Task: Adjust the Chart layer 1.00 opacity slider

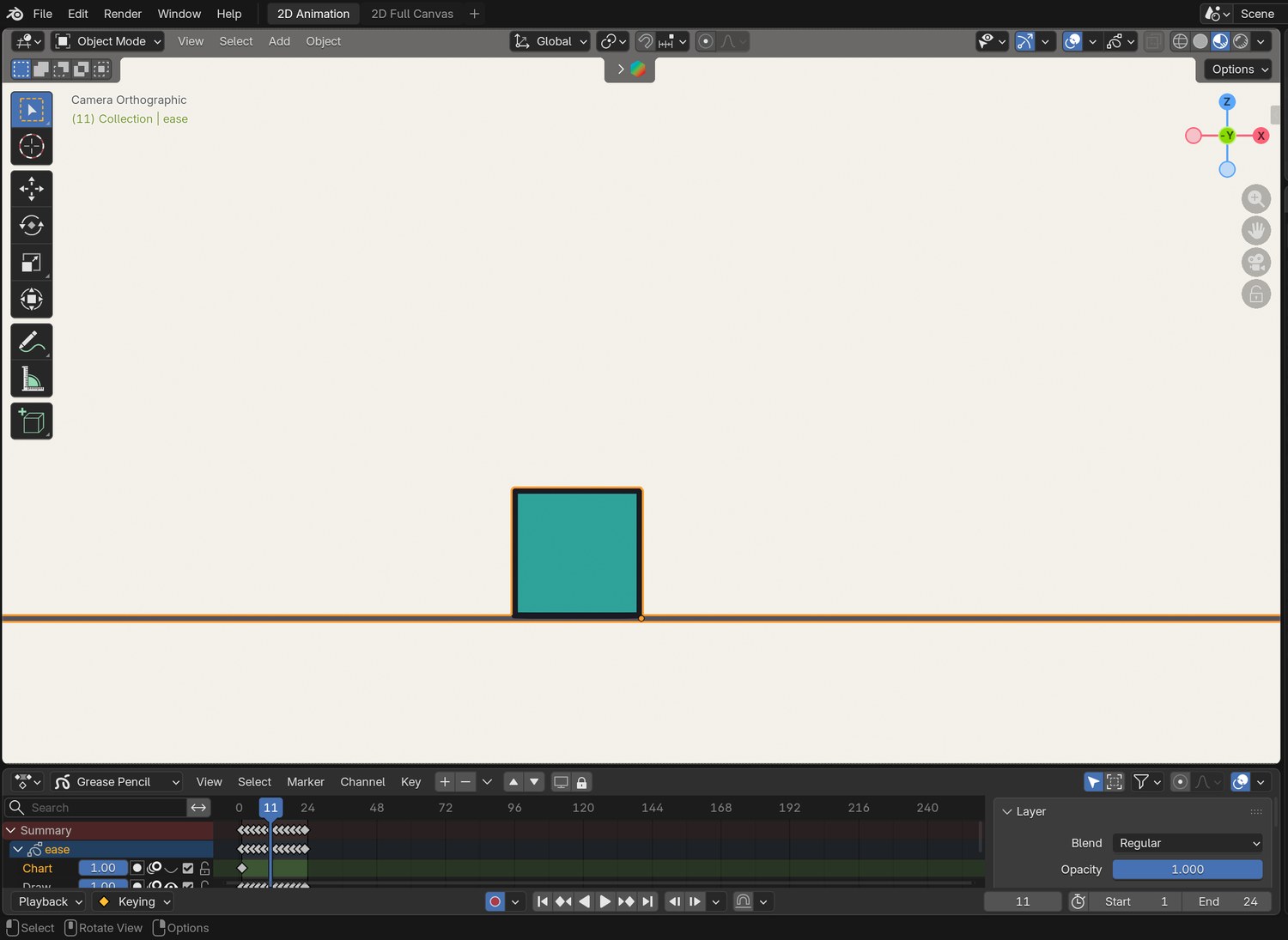Action: (x=103, y=868)
